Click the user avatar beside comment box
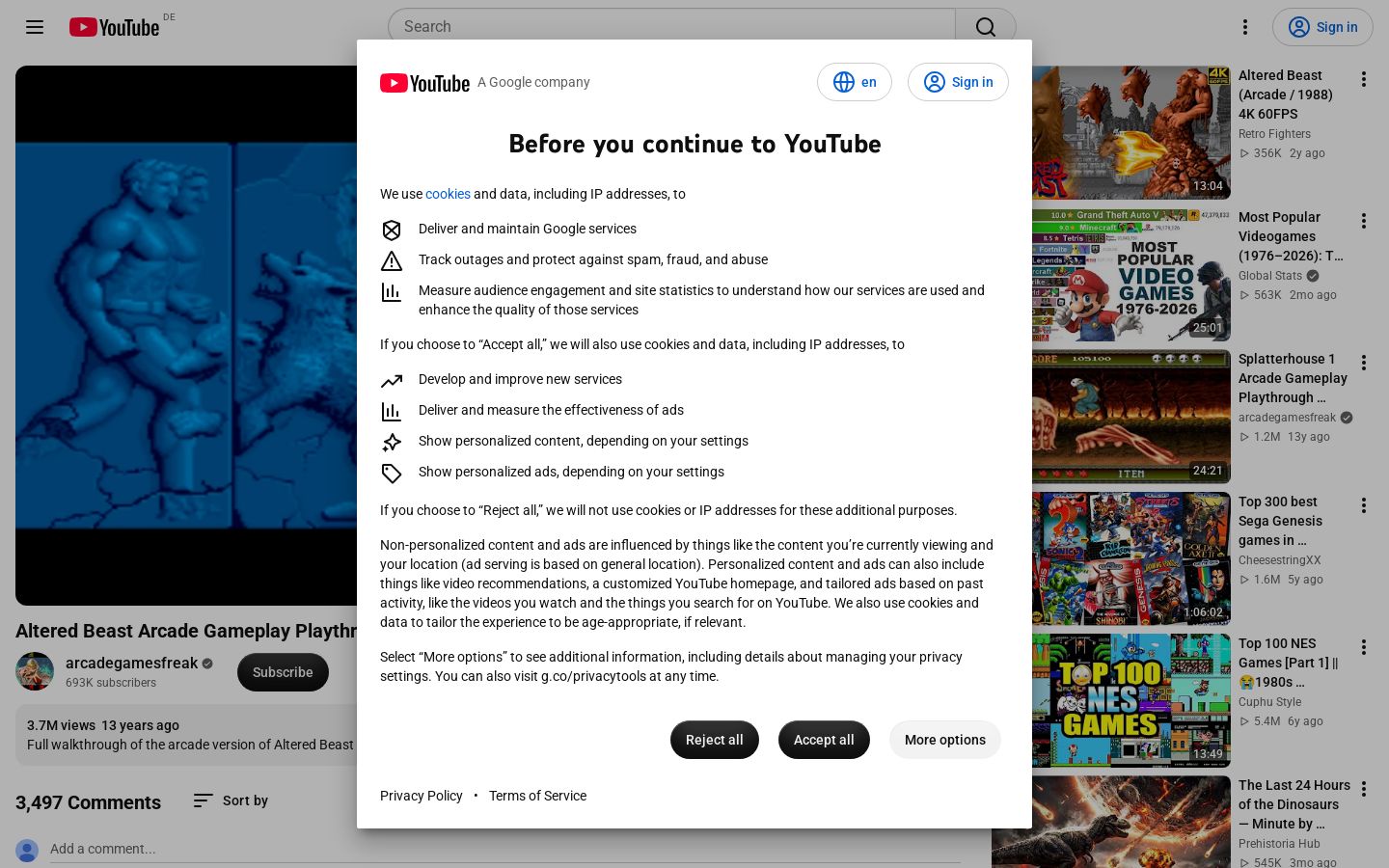 [27, 850]
